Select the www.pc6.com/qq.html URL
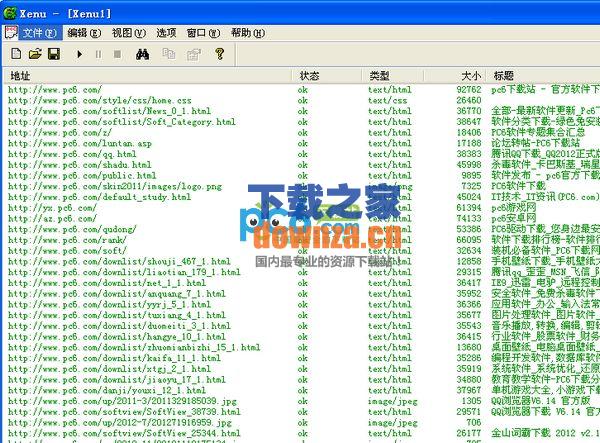 72,154
